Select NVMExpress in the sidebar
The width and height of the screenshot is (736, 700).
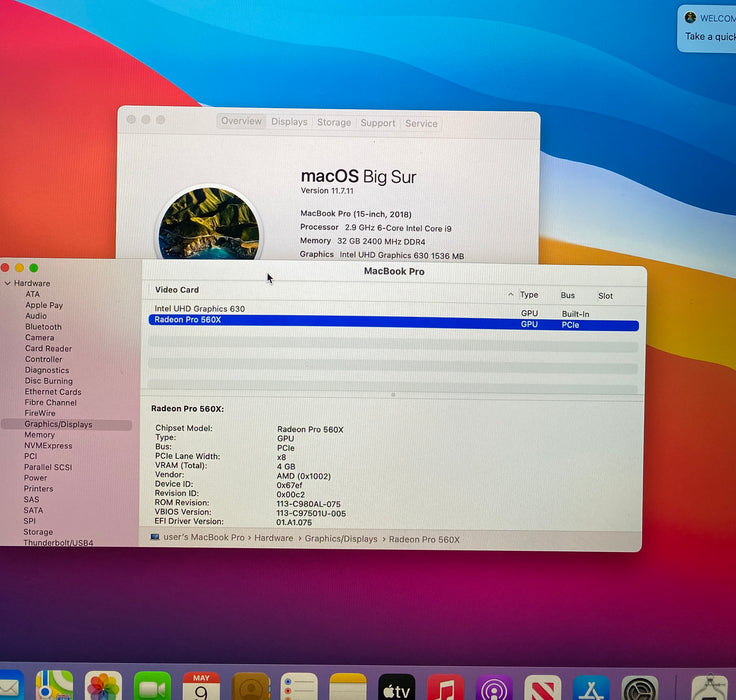tap(48, 446)
